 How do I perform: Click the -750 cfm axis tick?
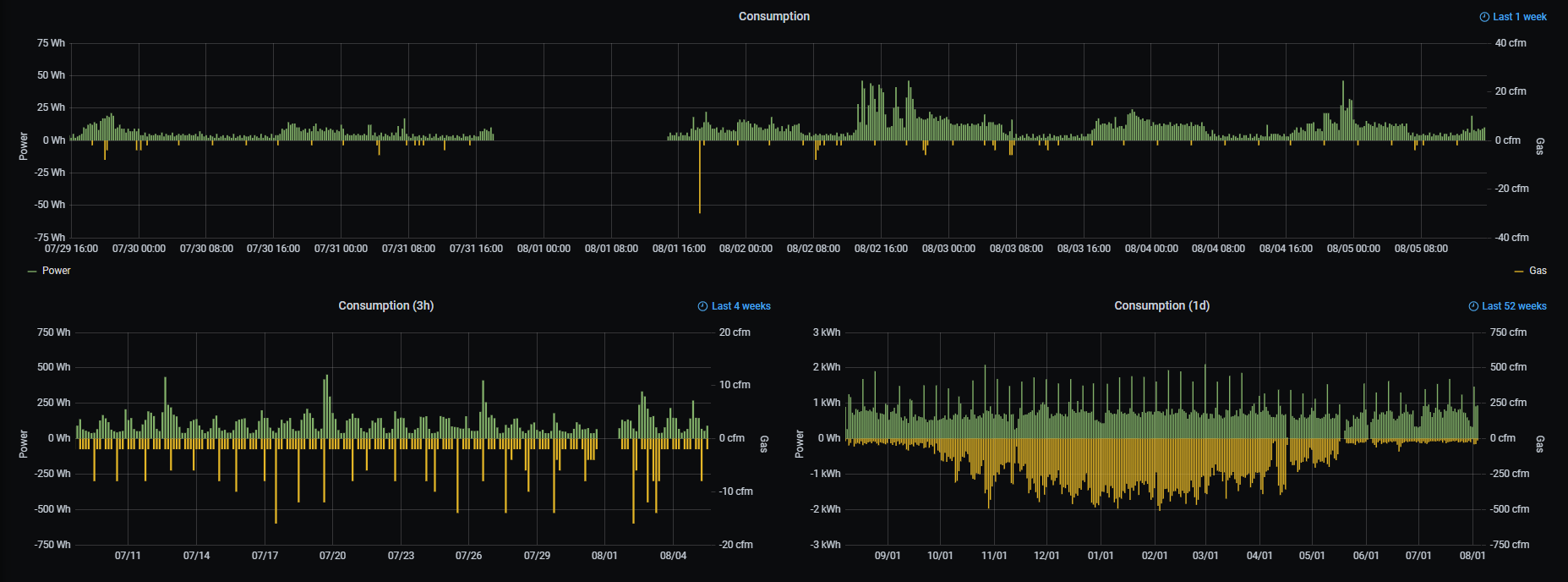point(1510,545)
